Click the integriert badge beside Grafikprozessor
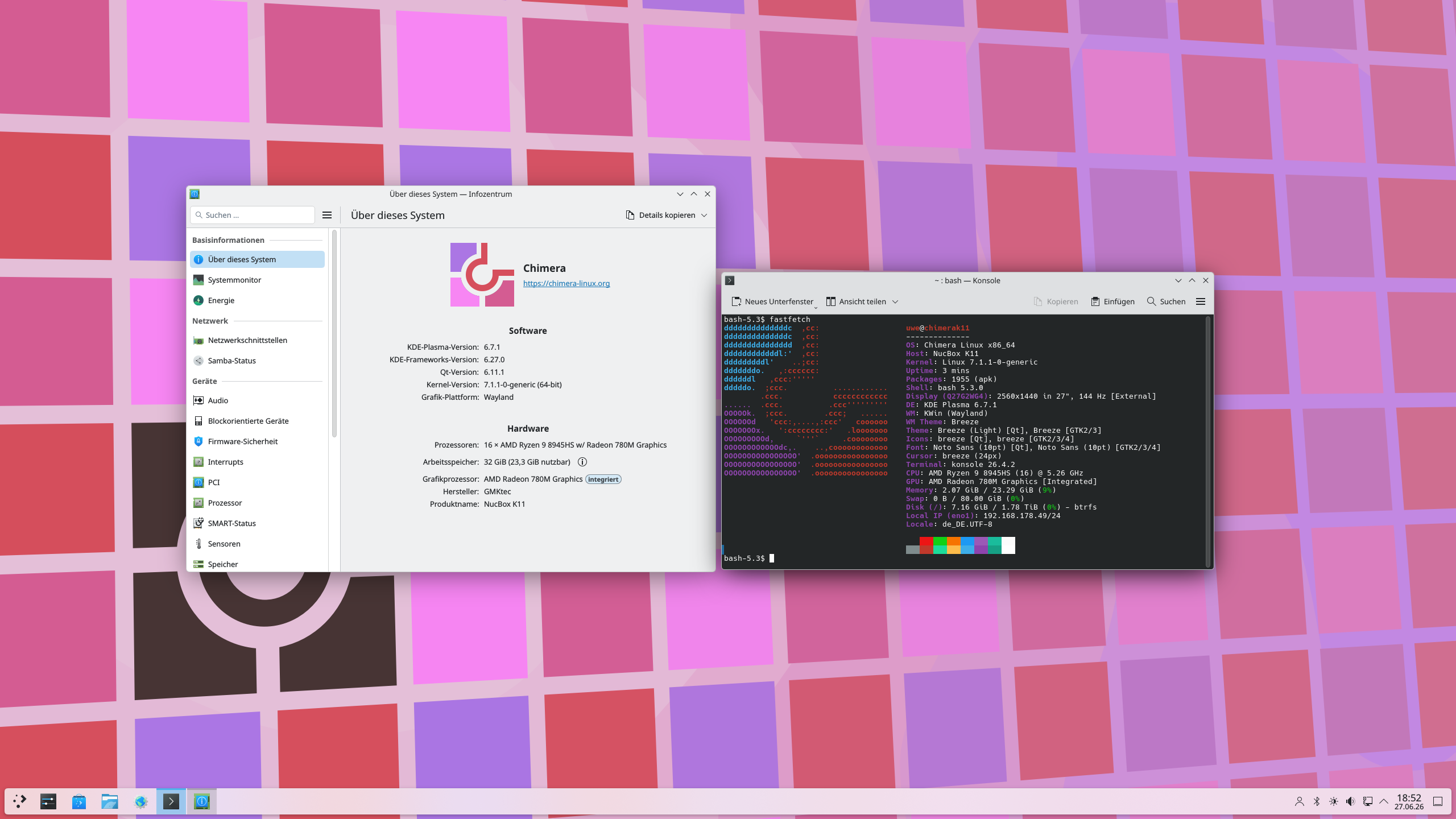This screenshot has width=1456, height=819. [603, 479]
